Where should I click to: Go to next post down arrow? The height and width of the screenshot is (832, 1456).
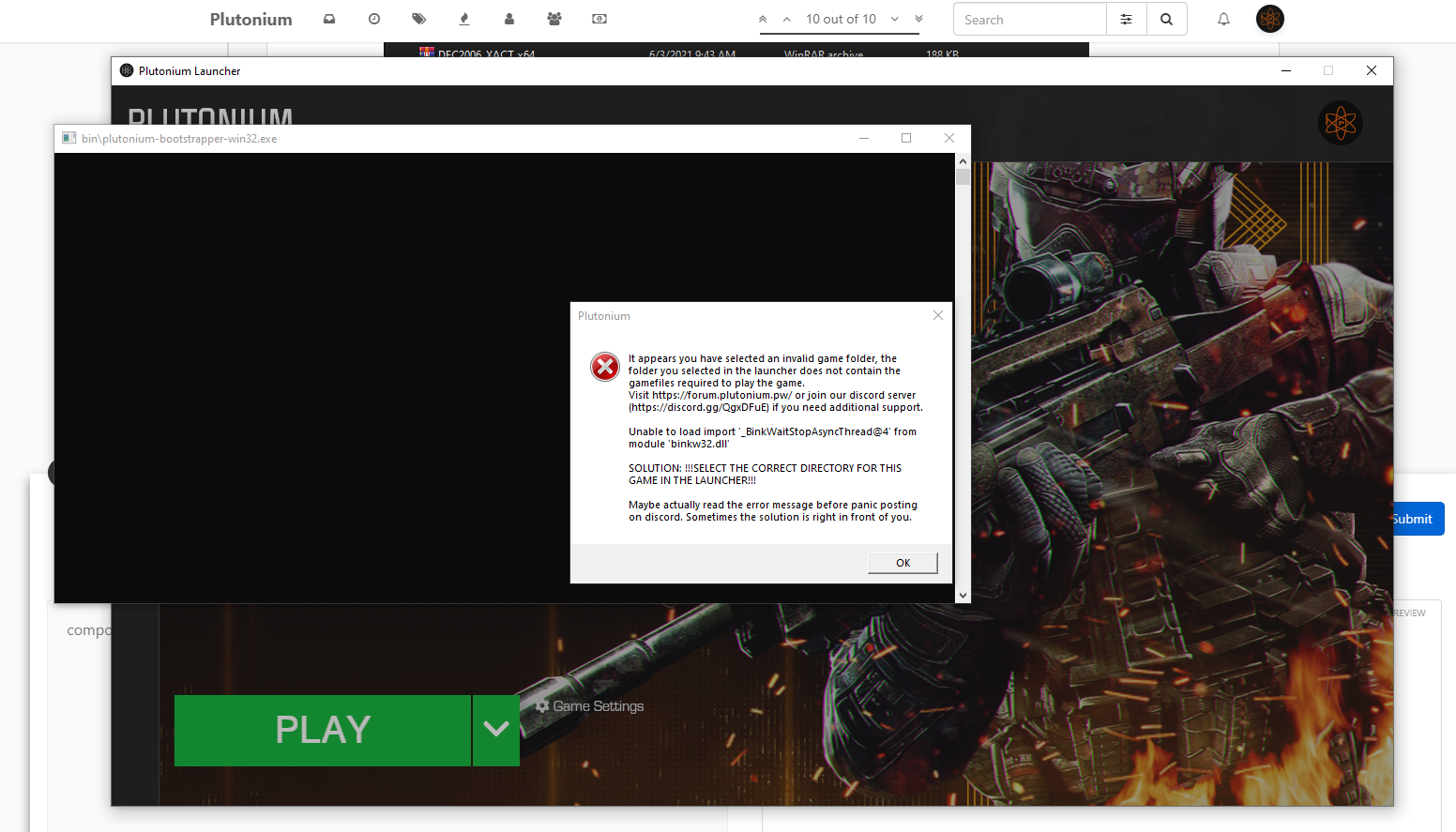tap(895, 19)
